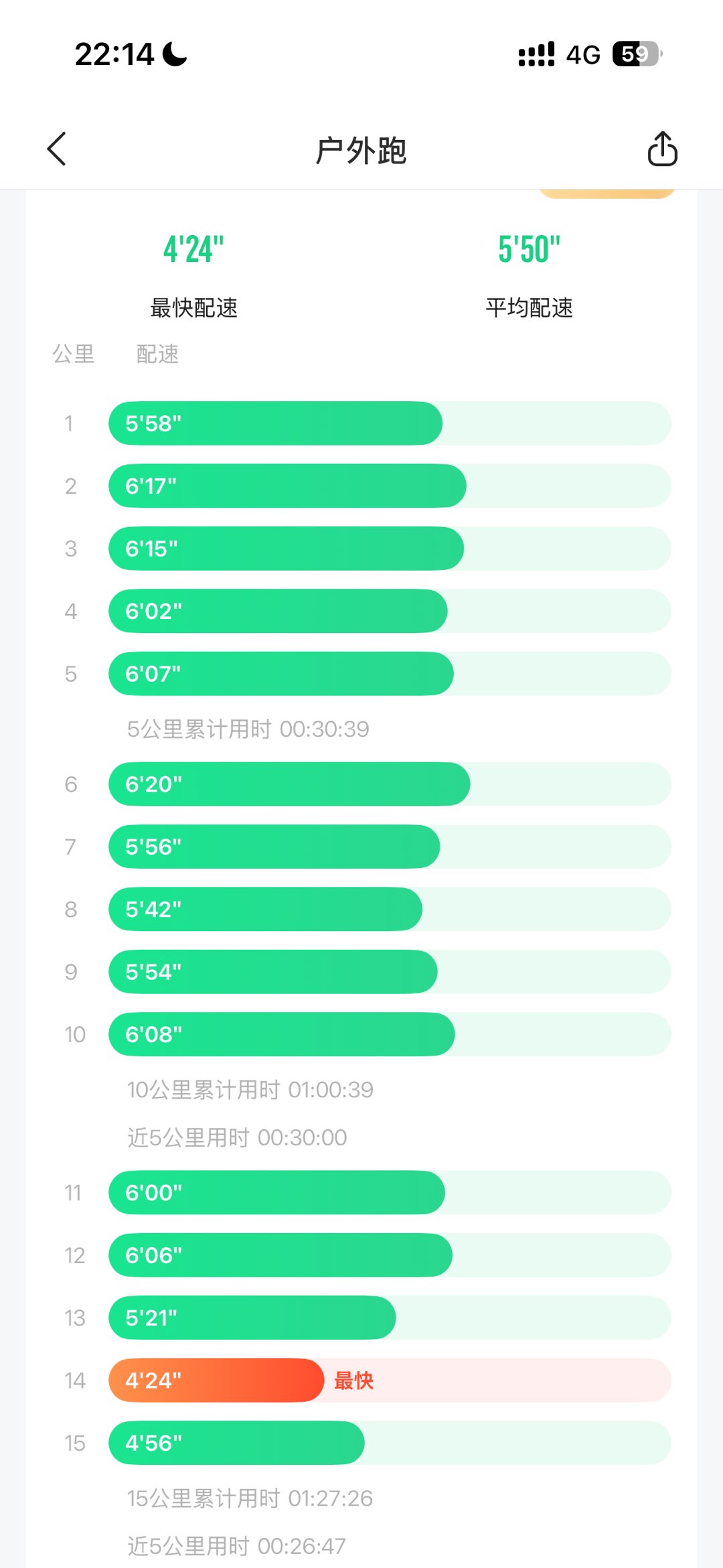723x1568 pixels.
Task: Select kilometer 6 pace bar 6'20"
Action: [289, 784]
